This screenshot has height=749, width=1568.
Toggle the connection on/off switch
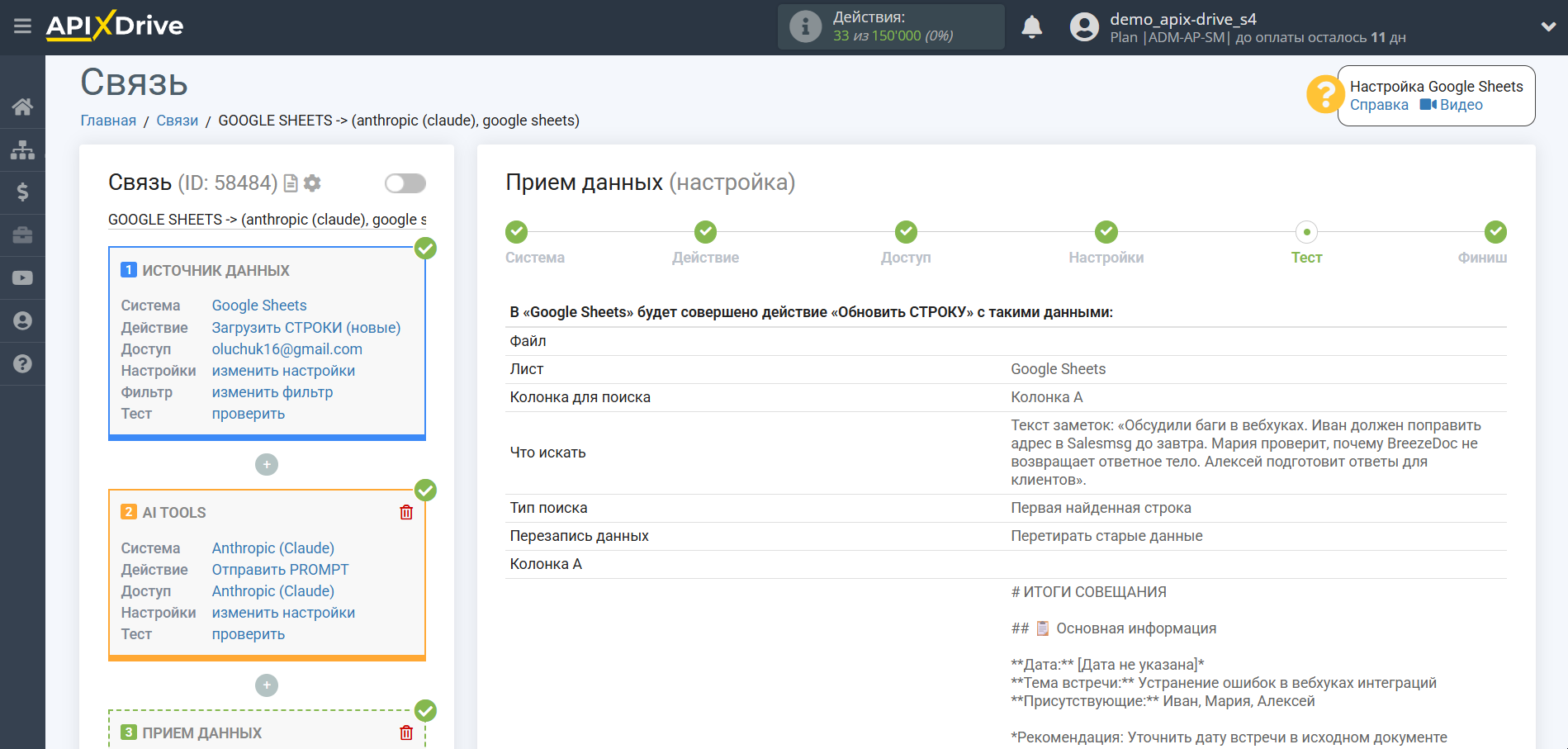coord(405,183)
